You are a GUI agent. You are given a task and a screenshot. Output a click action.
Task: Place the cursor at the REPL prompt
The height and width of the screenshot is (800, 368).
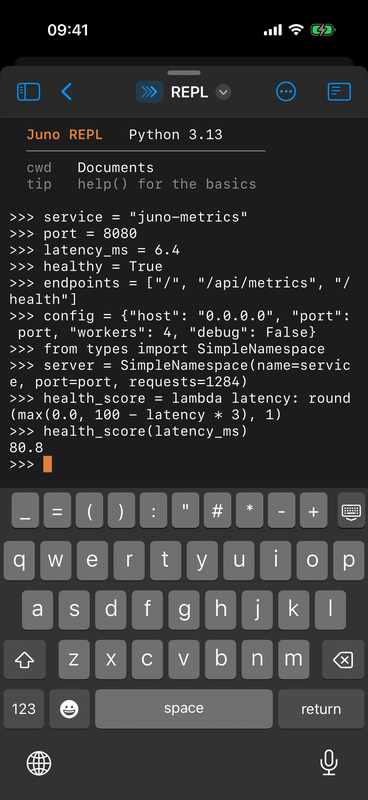pyautogui.click(x=47, y=464)
